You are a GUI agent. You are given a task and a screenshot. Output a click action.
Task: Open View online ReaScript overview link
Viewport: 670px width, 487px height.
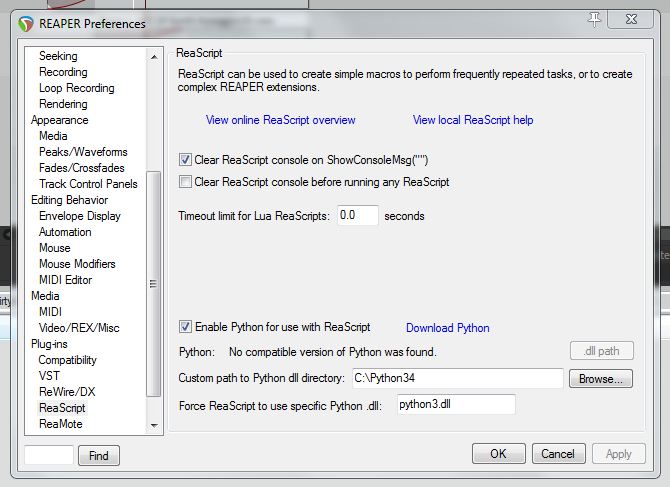[280, 120]
